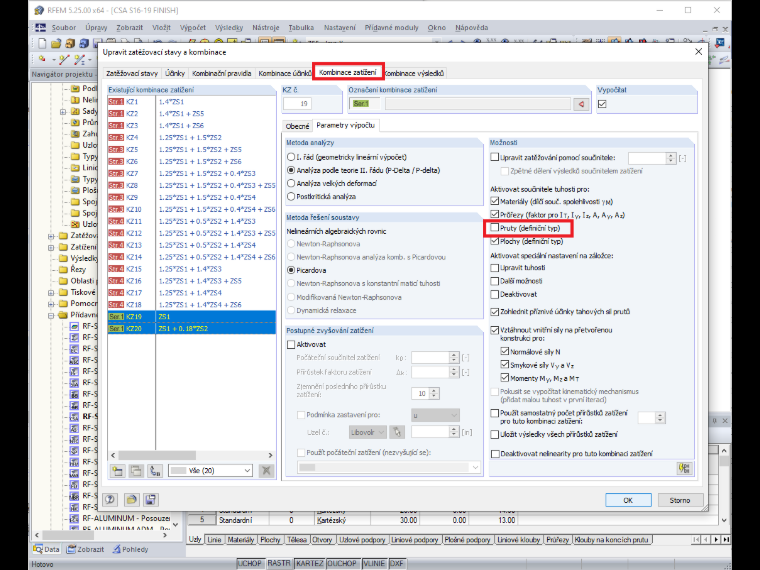Select Analýza podle teorie II. řádu radio
The image size is (760, 570).
click(x=291, y=170)
